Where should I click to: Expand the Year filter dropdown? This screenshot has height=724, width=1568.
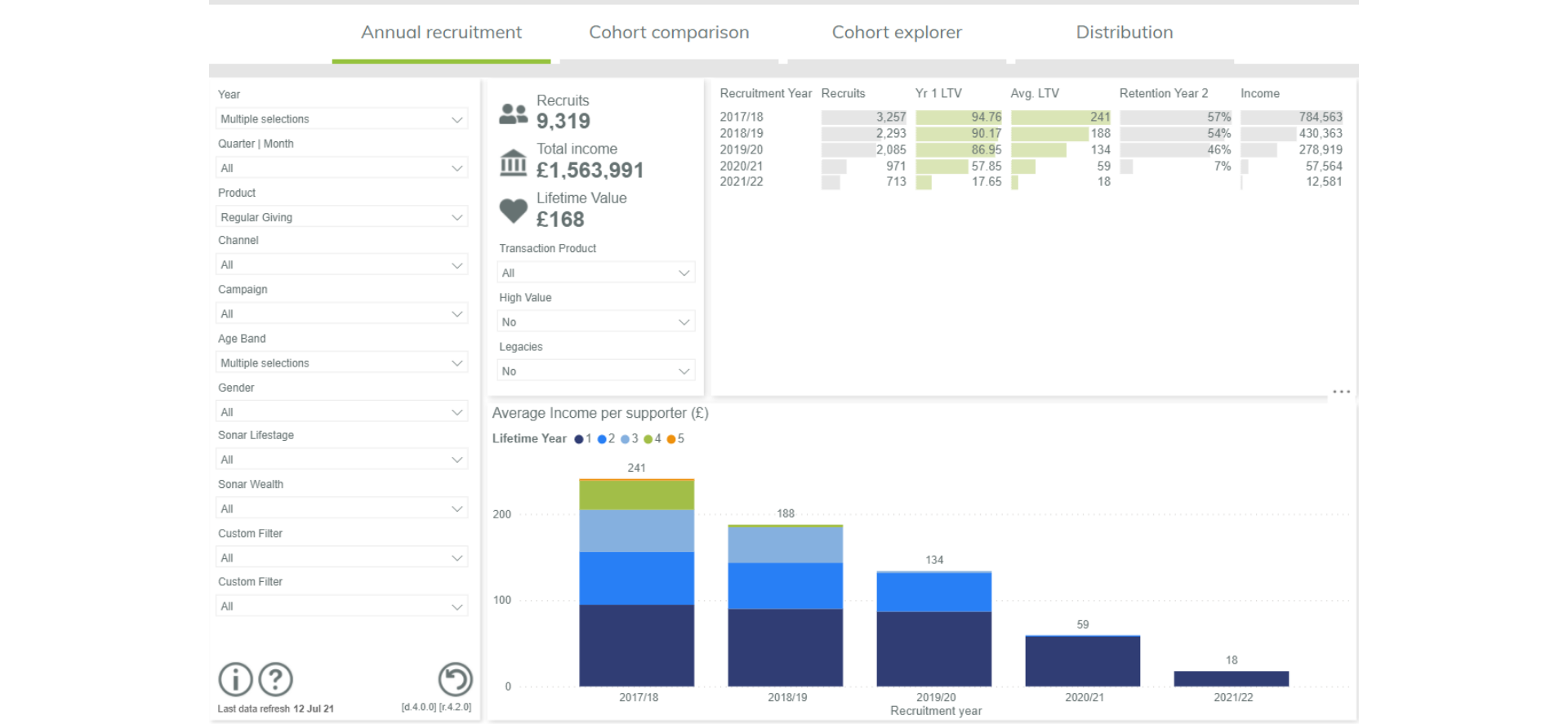pos(342,119)
